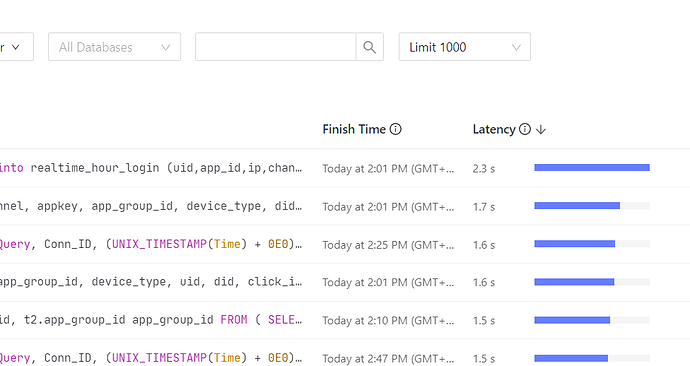The image size is (690, 366).
Task: Click the Finish Time info icon
Action: click(396, 129)
